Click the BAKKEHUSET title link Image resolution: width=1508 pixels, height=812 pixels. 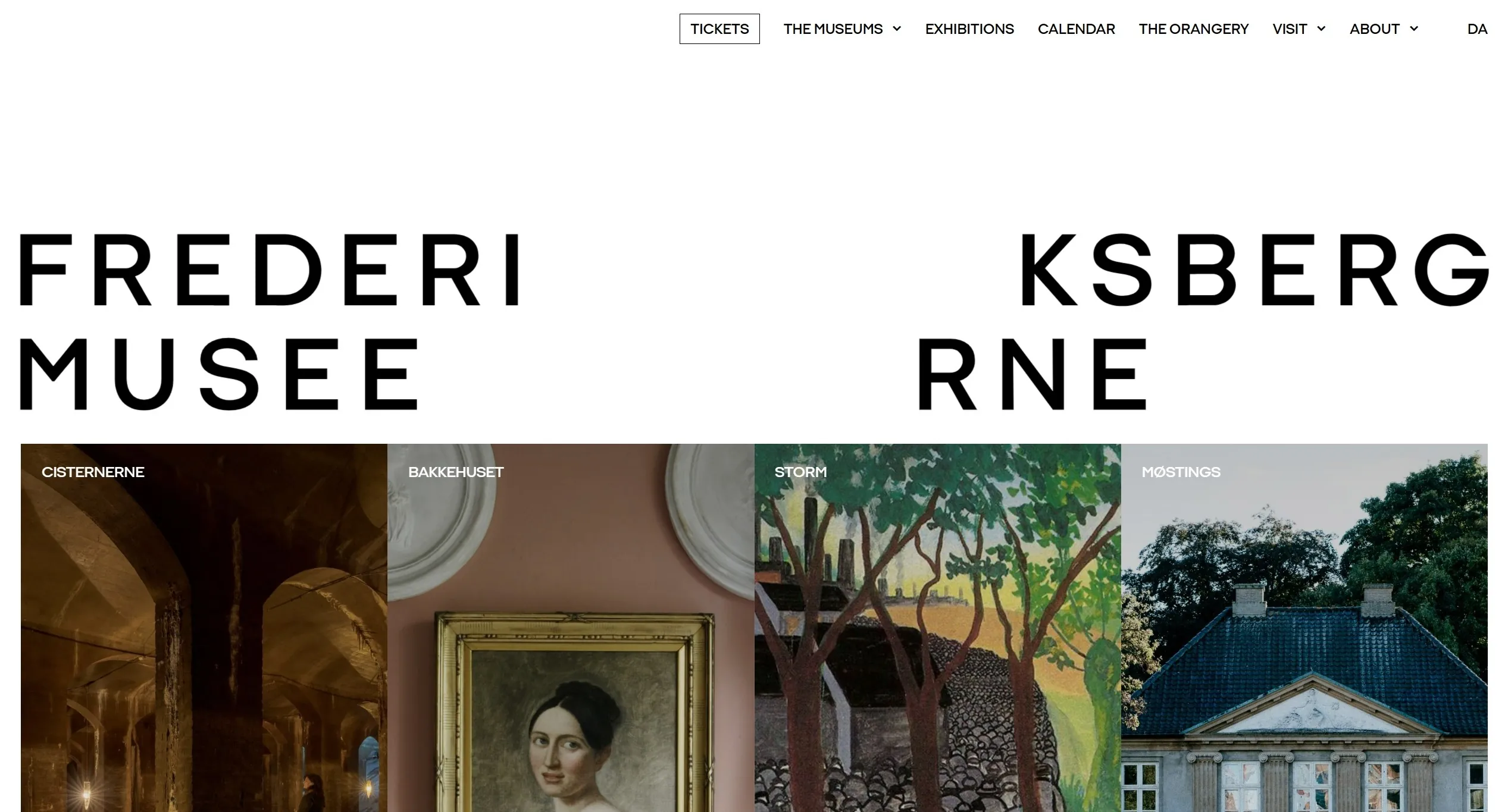pyautogui.click(x=456, y=472)
